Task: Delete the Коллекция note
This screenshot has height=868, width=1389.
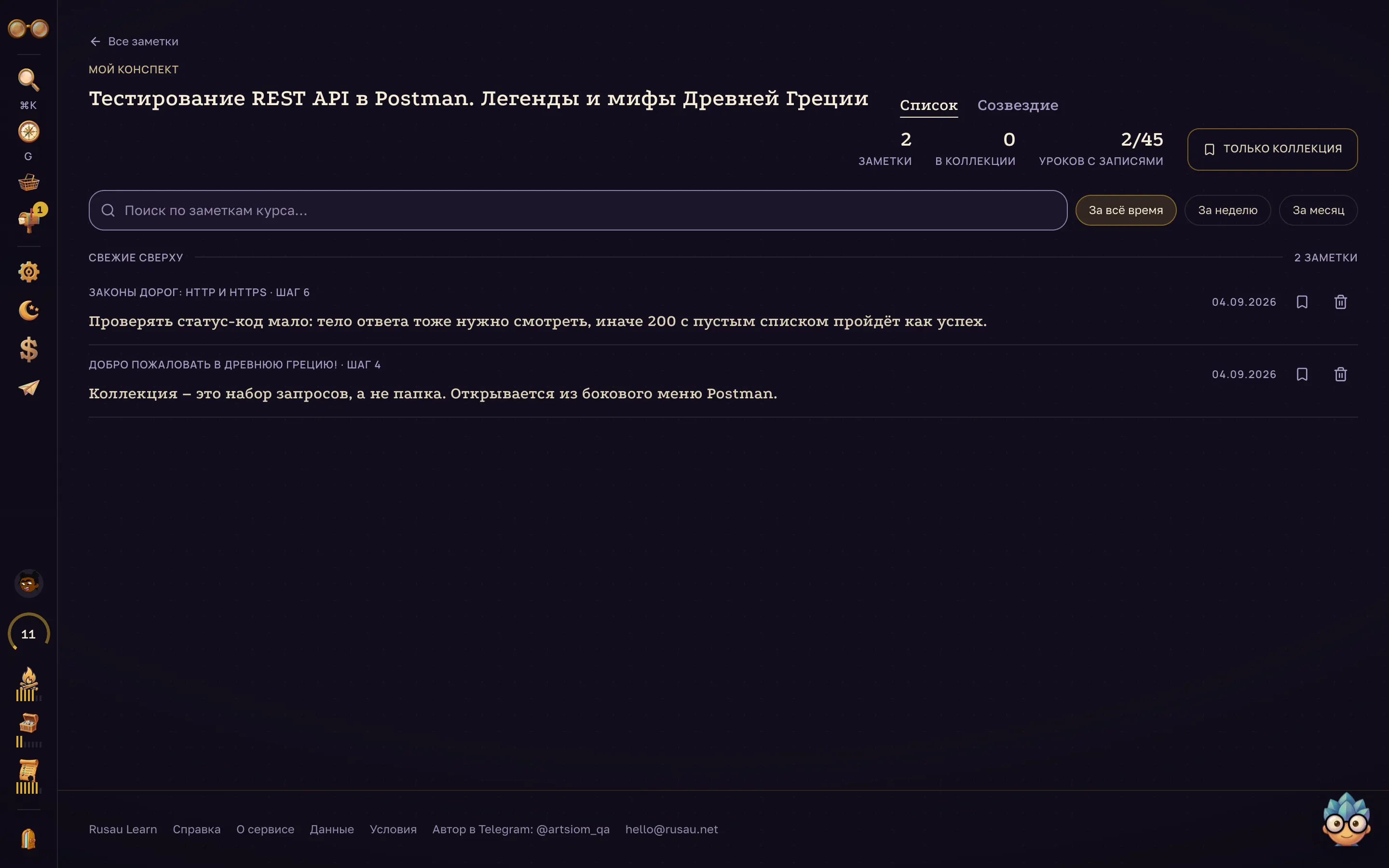Action: click(x=1340, y=374)
